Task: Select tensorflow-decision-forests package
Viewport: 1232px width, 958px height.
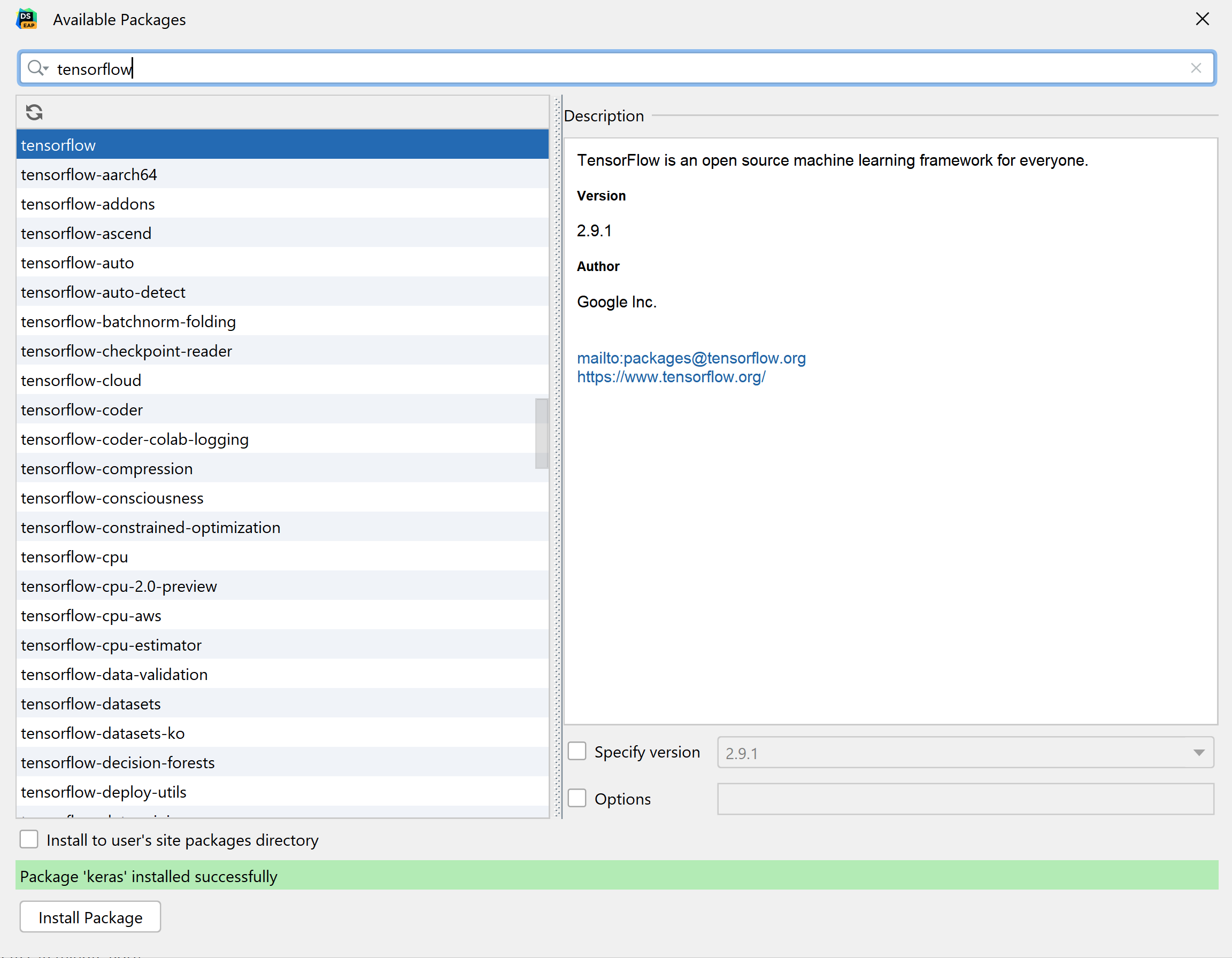Action: coord(282,762)
